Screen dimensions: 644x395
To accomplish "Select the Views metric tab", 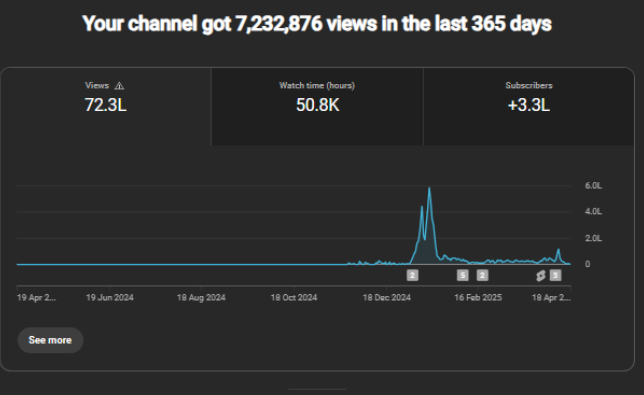I will pos(106,106).
